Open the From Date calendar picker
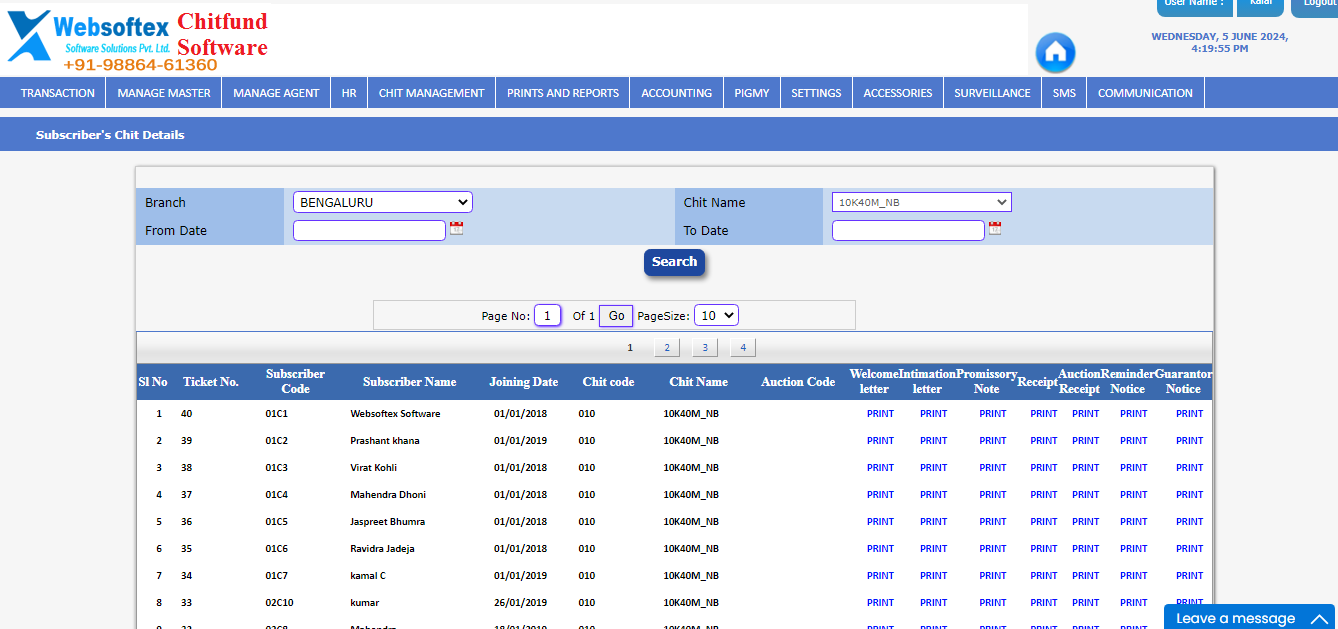 456,228
